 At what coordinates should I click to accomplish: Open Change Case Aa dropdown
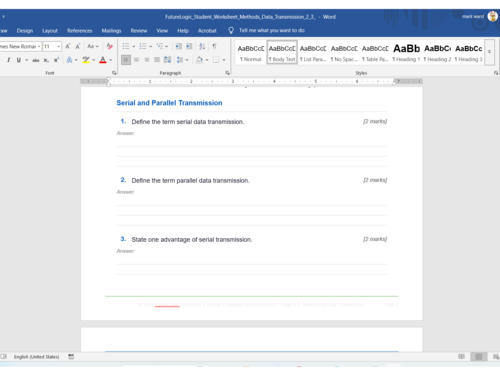pyautogui.click(x=93, y=46)
